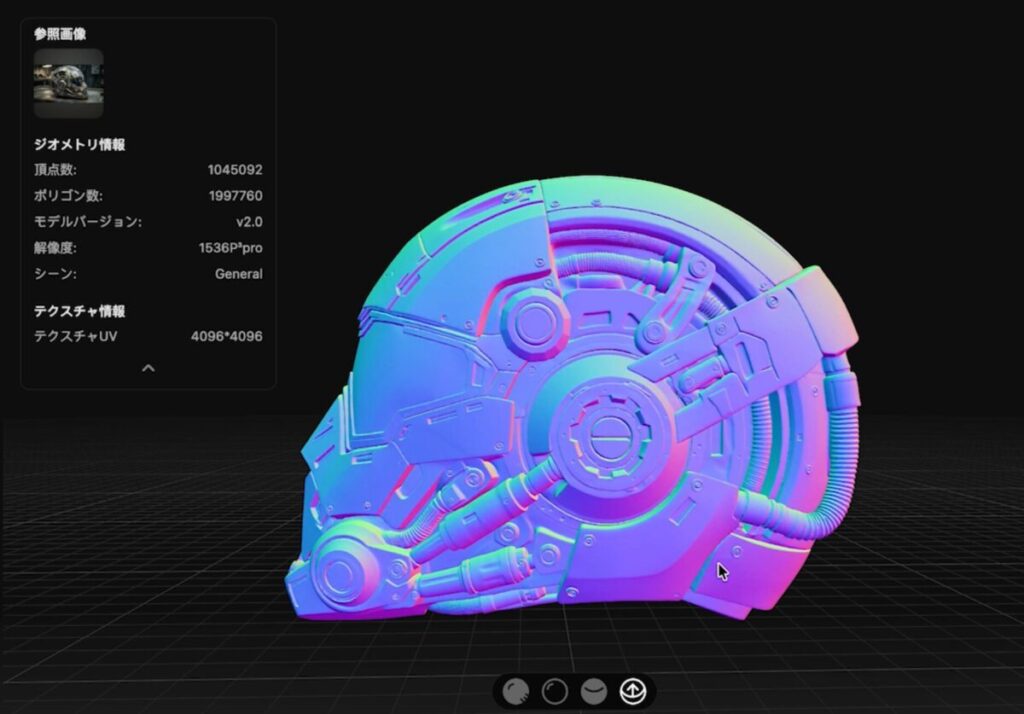Screen dimensions: 1024x714
Task: Click the helmet's central gear disc
Action: (x=601, y=434)
